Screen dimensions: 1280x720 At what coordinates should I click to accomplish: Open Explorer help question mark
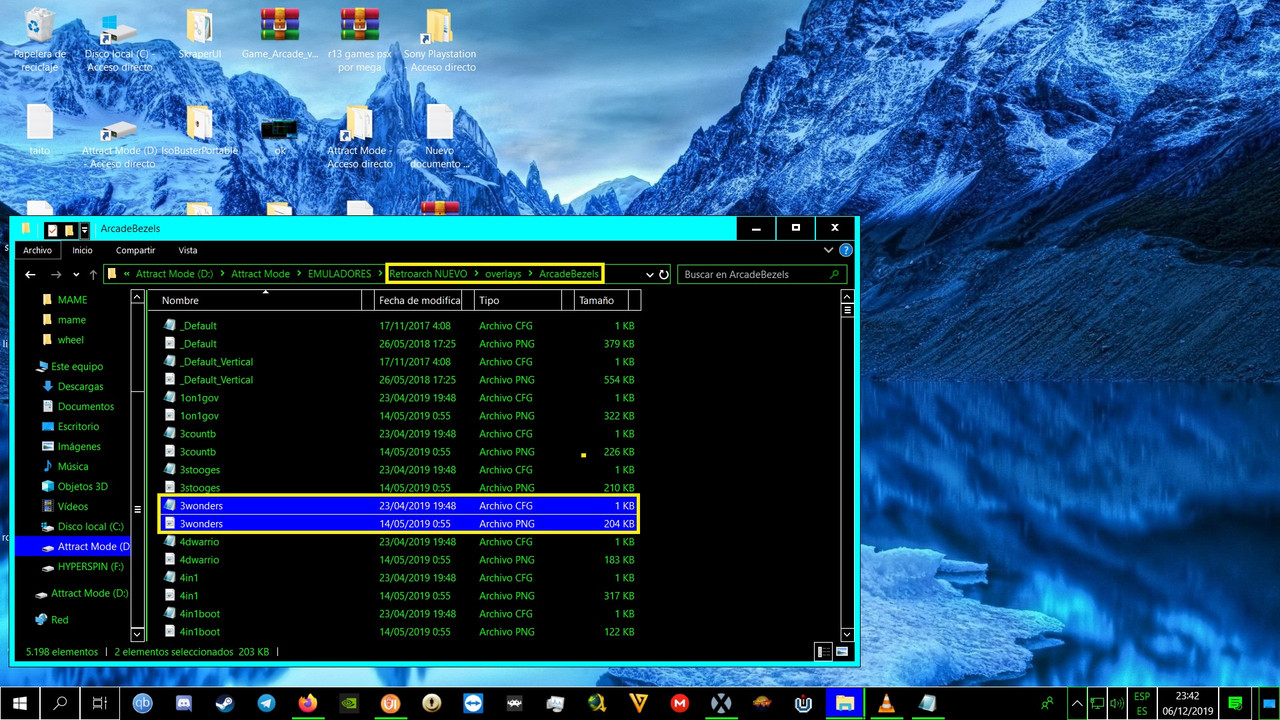point(846,250)
